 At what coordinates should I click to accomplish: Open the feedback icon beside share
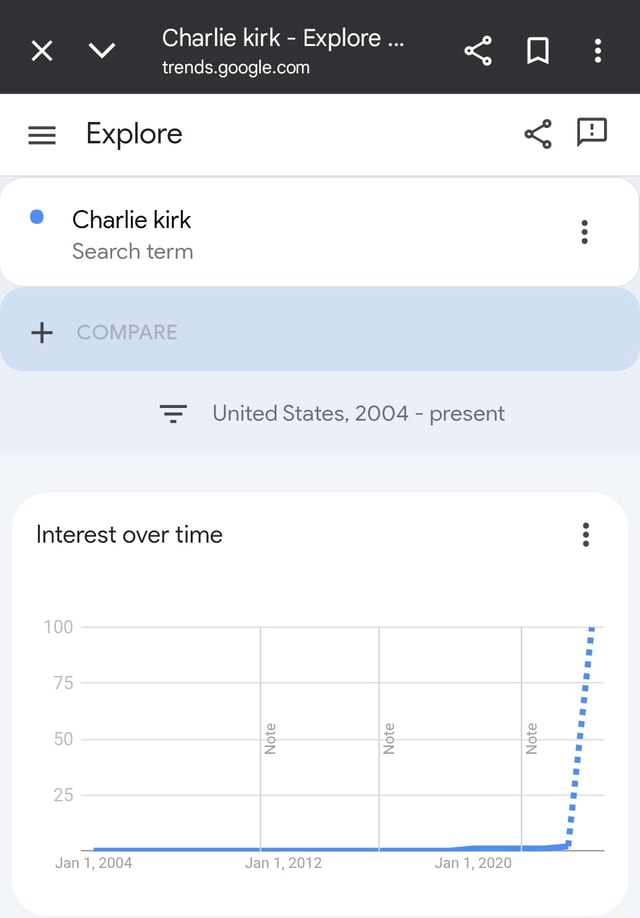(x=591, y=134)
